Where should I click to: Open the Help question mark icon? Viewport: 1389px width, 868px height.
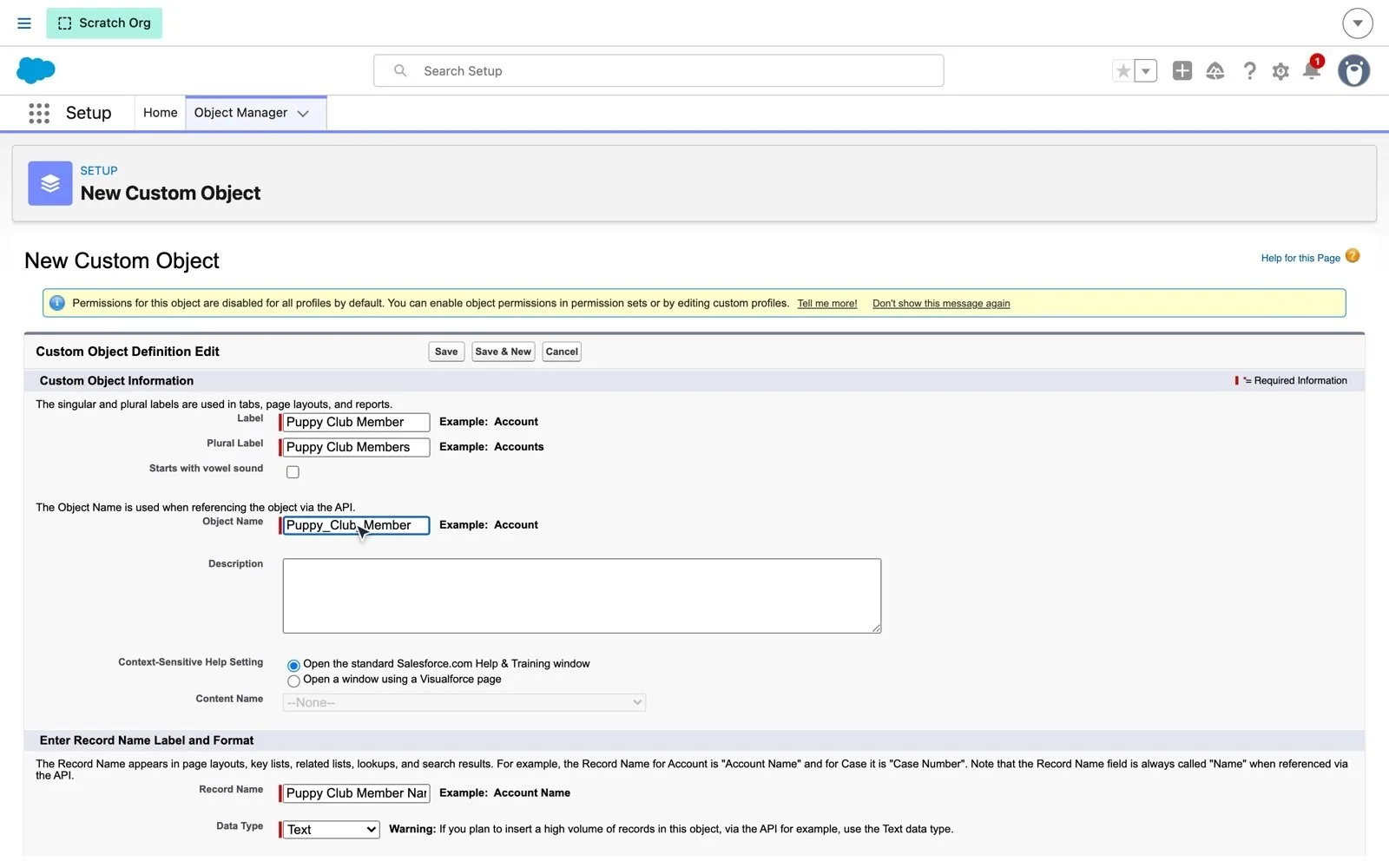tap(1249, 71)
